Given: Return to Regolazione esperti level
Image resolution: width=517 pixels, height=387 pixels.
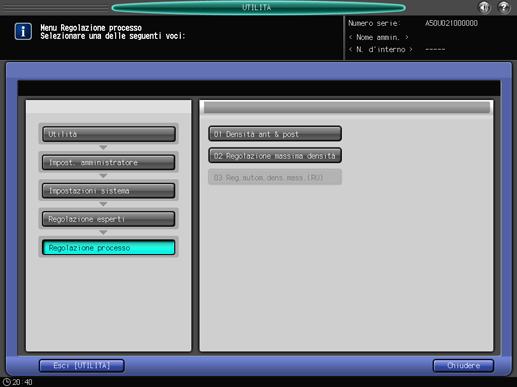Looking at the screenshot, I should tap(109, 219).
